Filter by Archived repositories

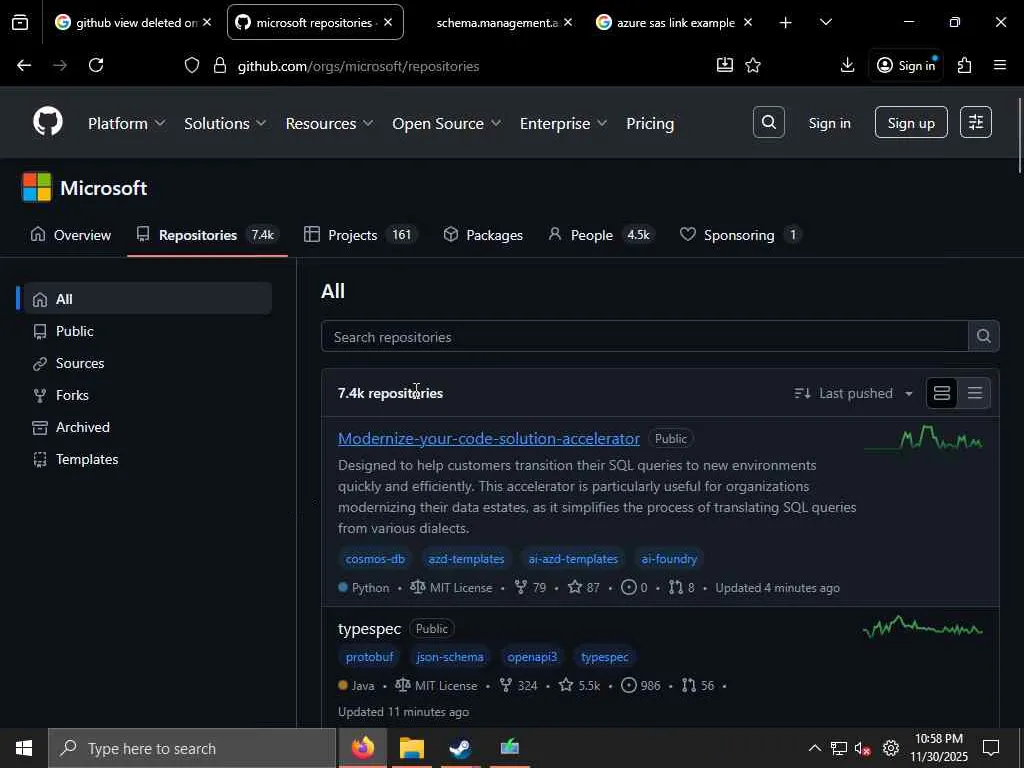[x=148, y=427]
